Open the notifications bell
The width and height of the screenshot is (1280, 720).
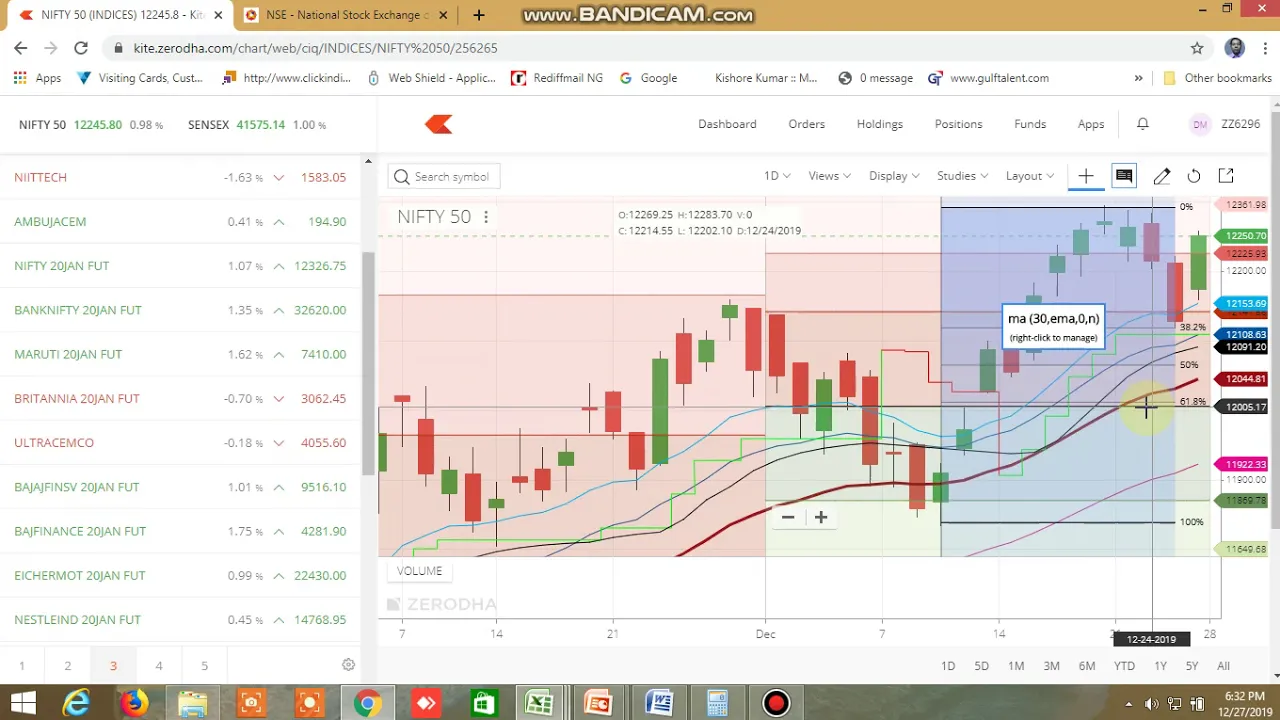click(1143, 124)
